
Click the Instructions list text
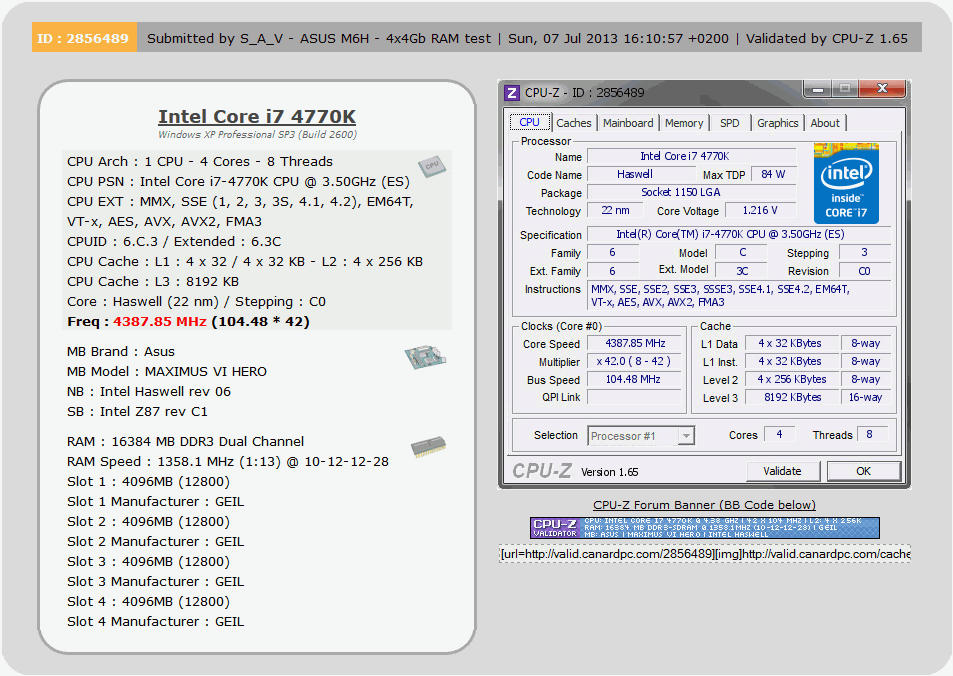click(740, 295)
